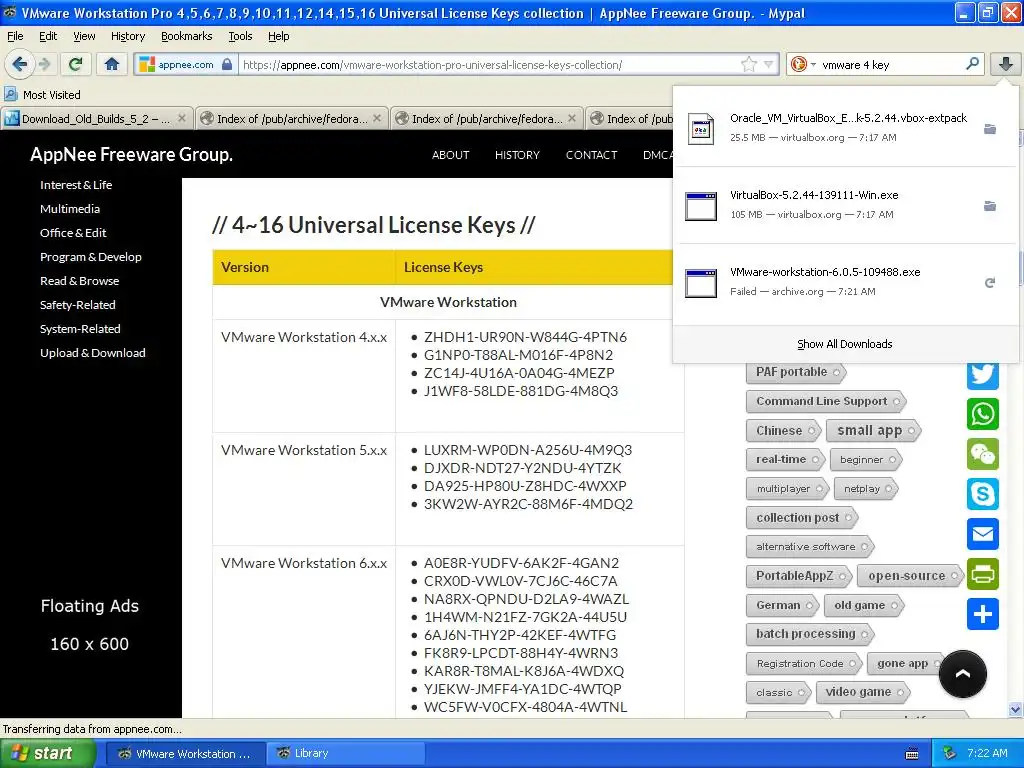The height and width of the screenshot is (768, 1024).
Task: Open the Help menu
Action: 278,36
